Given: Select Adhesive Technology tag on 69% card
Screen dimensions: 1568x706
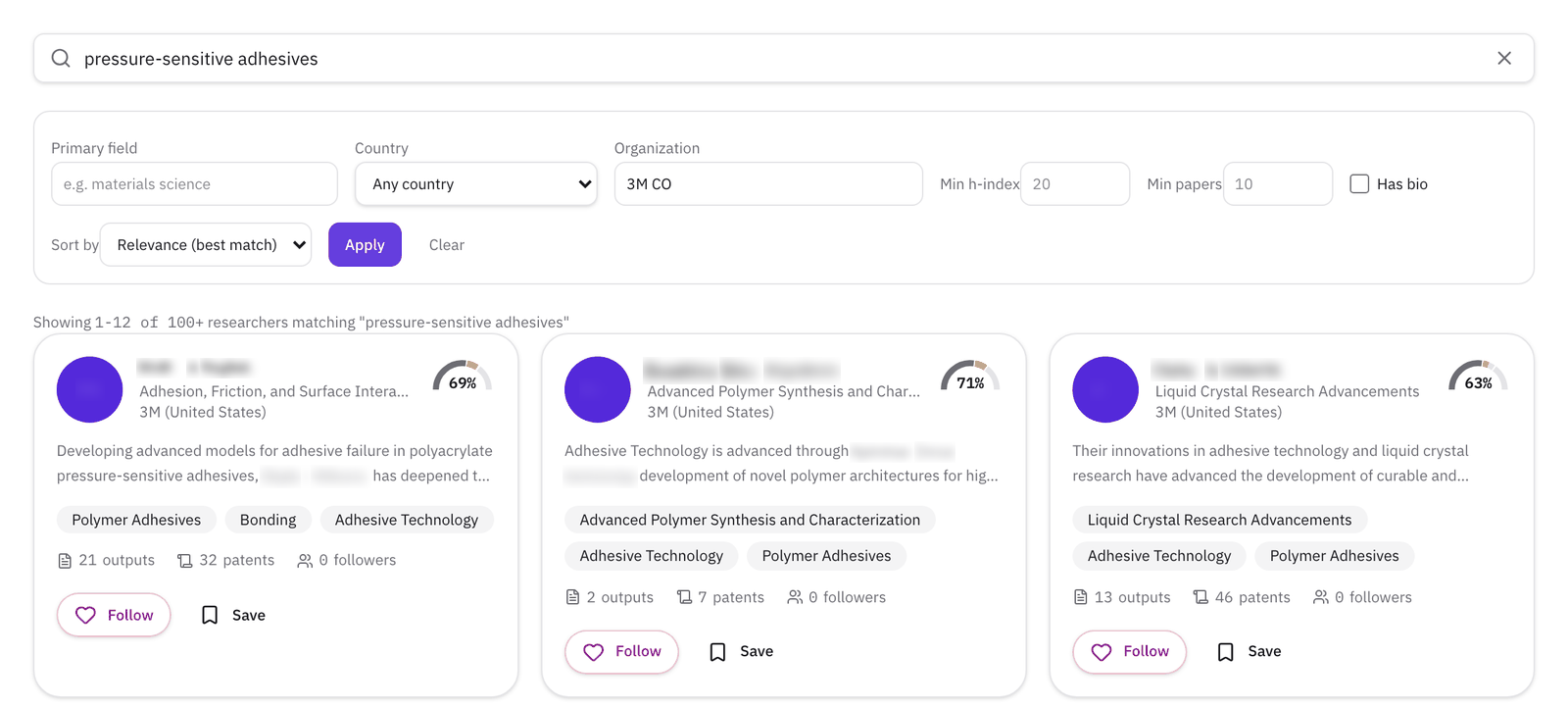Looking at the screenshot, I should tap(407, 520).
